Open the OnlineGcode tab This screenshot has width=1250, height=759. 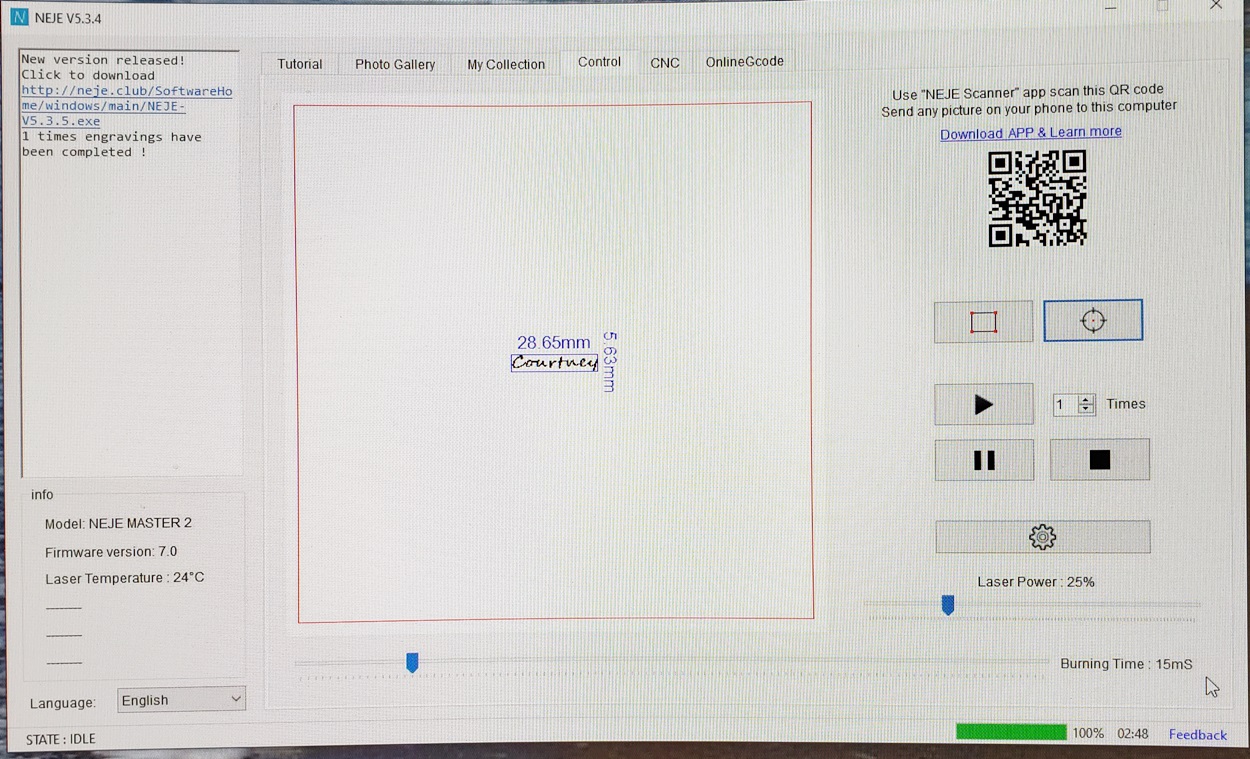tap(744, 62)
